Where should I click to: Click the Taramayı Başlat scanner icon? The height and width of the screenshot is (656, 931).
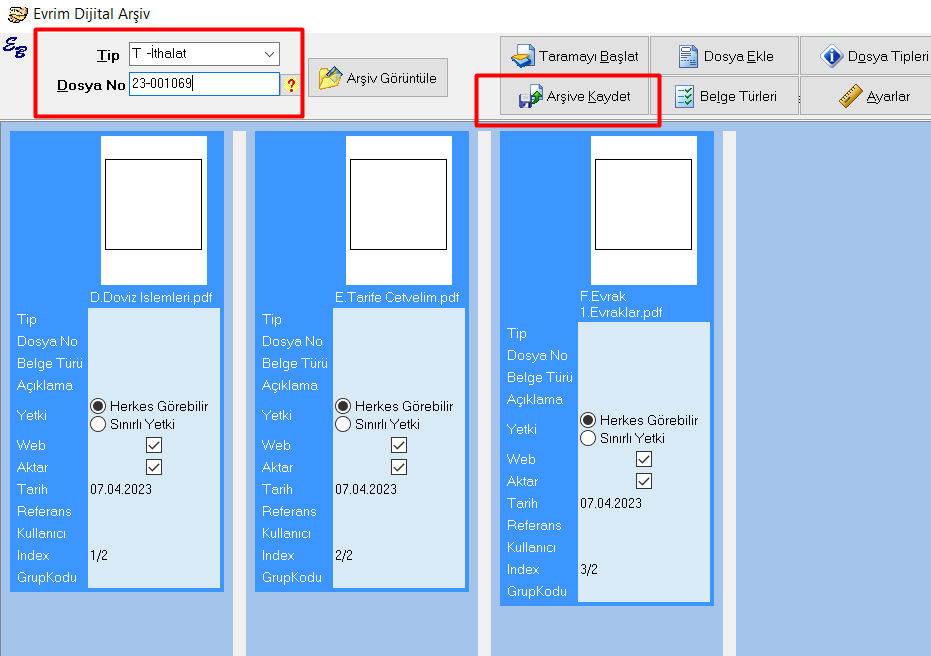523,56
